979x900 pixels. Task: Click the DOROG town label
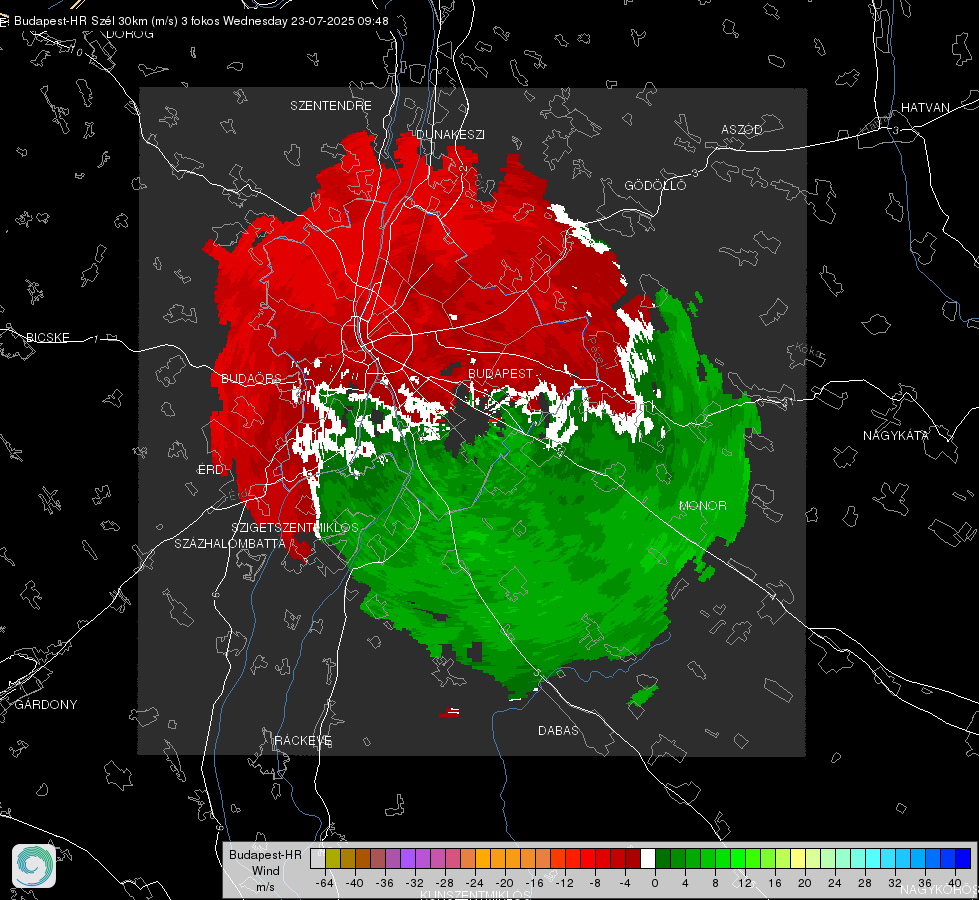pos(130,34)
